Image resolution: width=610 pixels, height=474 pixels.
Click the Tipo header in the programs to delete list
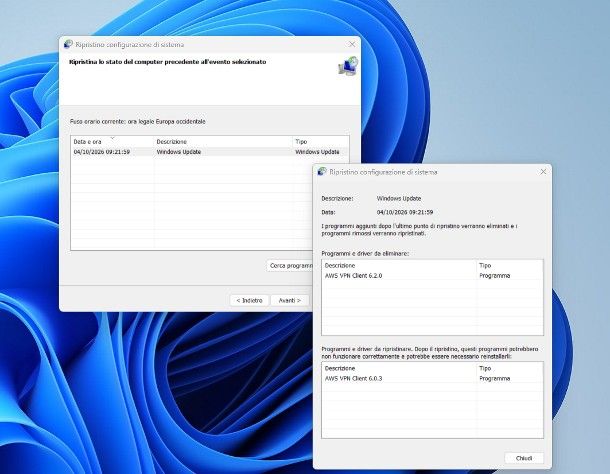click(509, 265)
